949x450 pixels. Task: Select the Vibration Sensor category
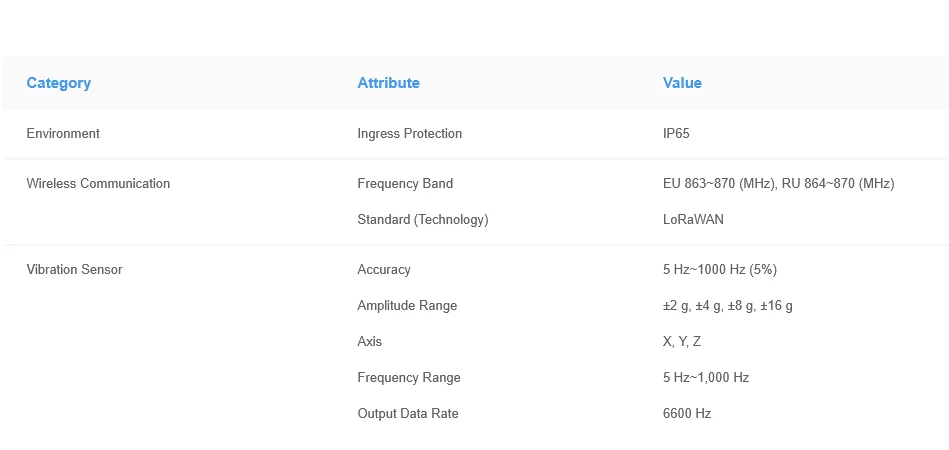[74, 269]
